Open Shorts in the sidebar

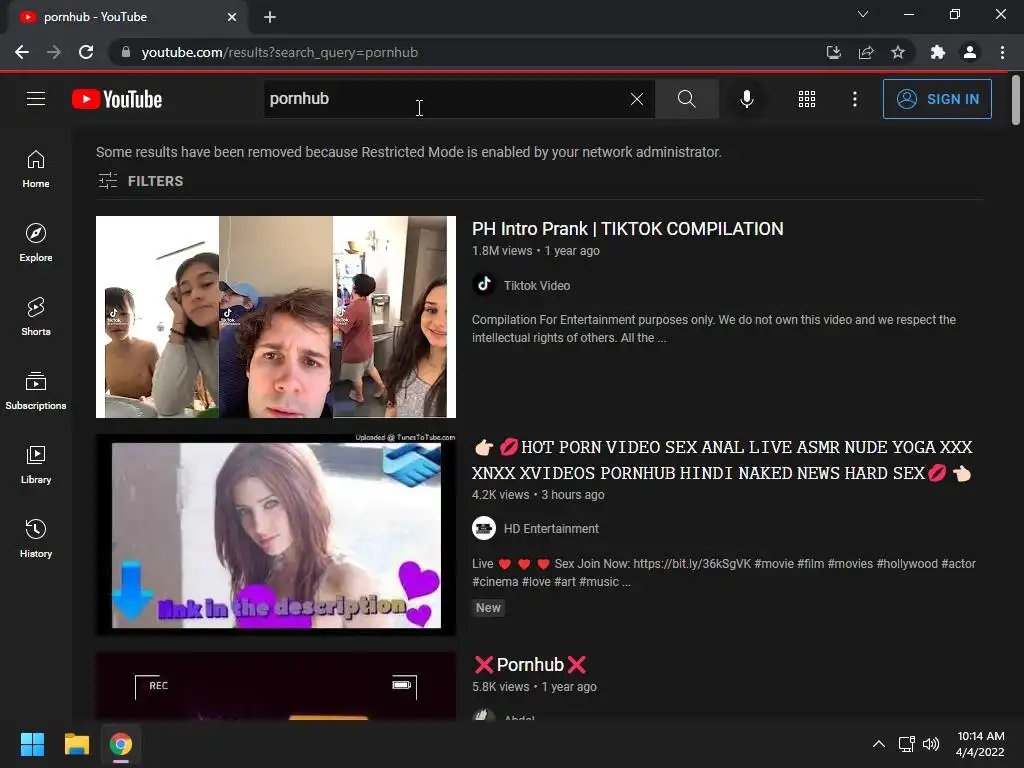(36, 317)
